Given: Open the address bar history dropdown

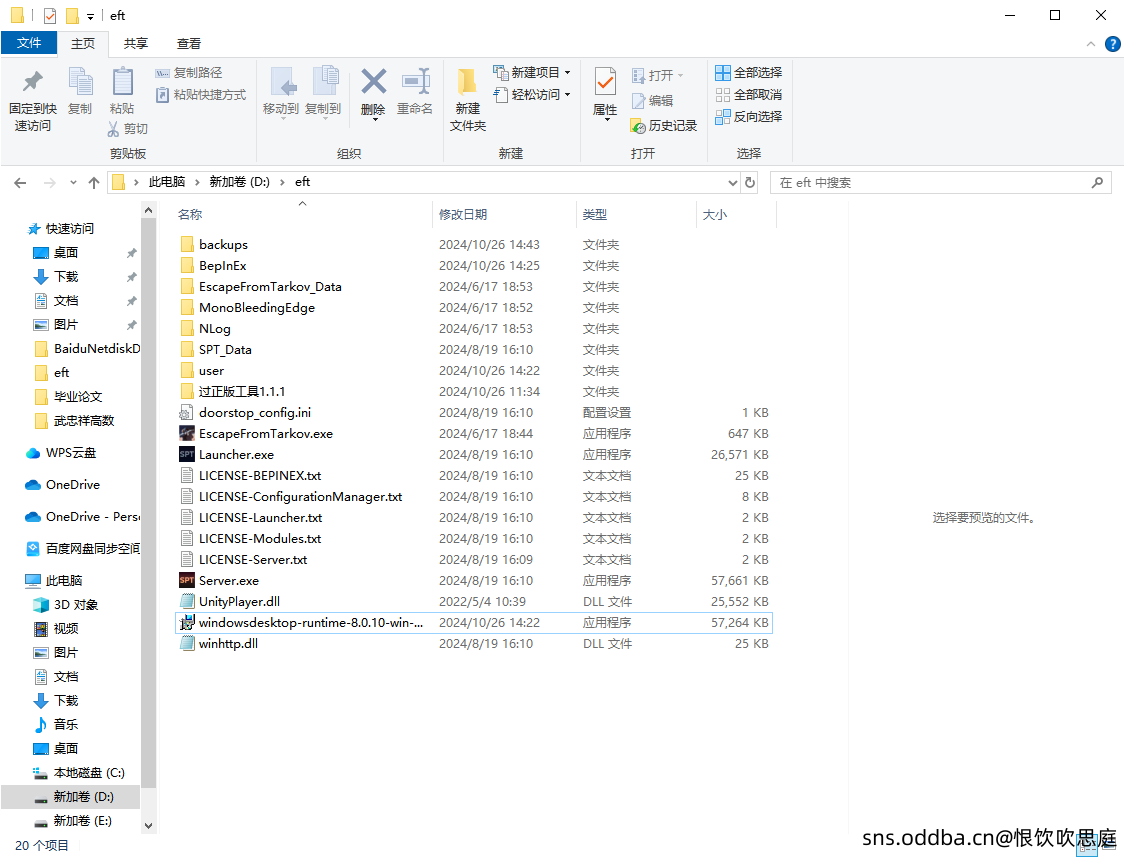Looking at the screenshot, I should (x=732, y=183).
